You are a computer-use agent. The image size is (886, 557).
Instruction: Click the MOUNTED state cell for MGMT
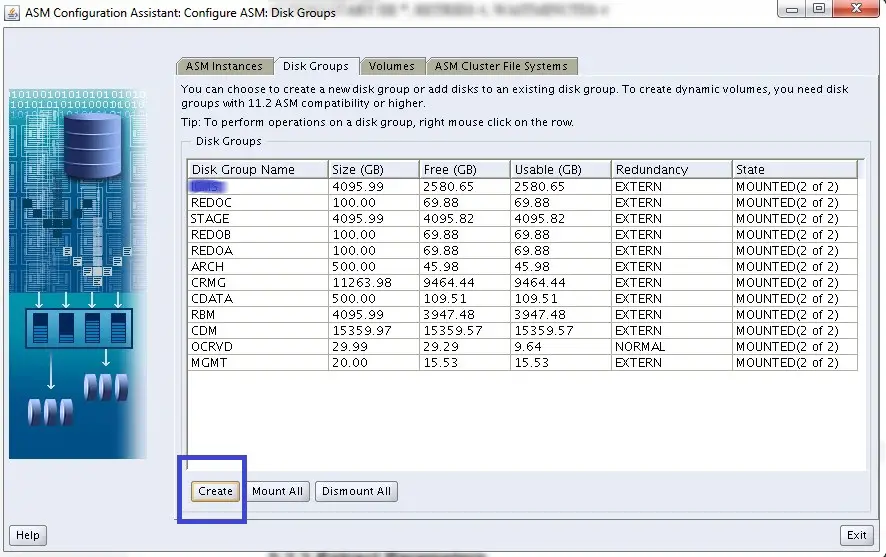click(794, 363)
